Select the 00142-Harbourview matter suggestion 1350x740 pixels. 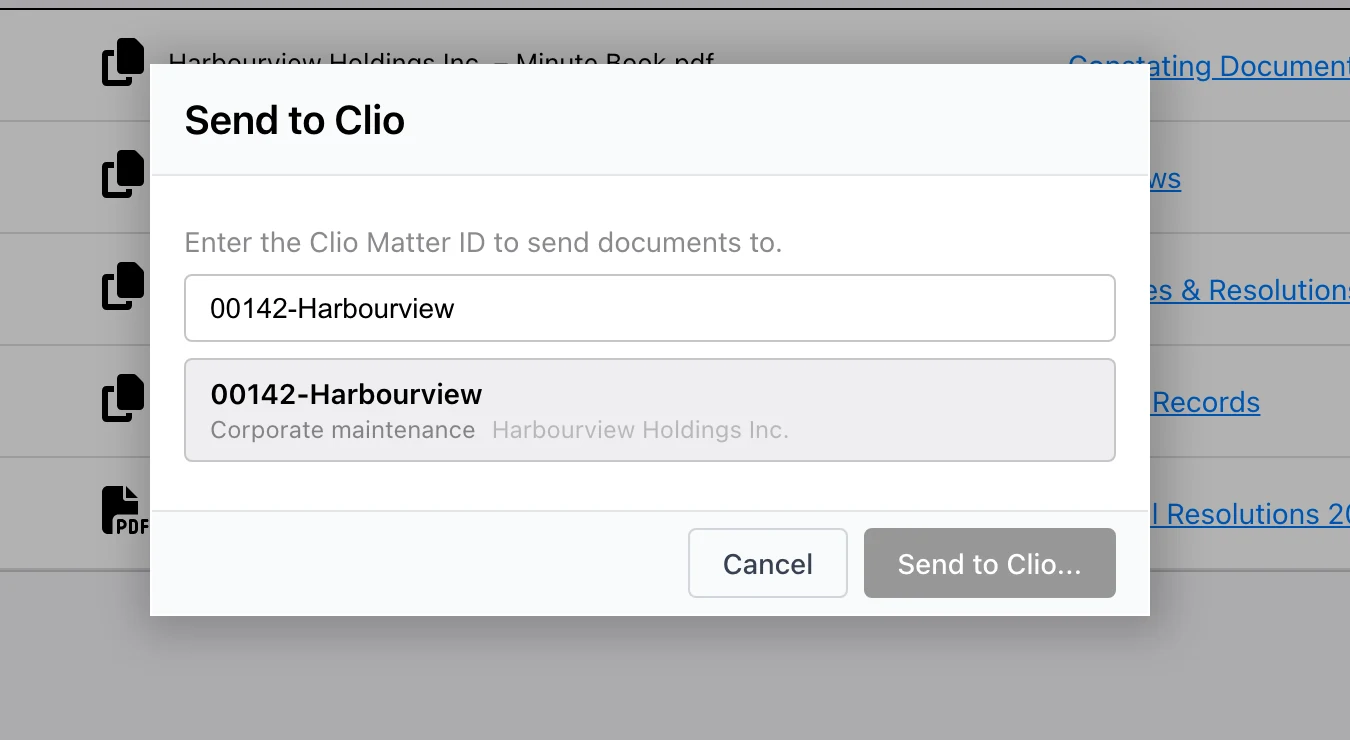point(650,410)
